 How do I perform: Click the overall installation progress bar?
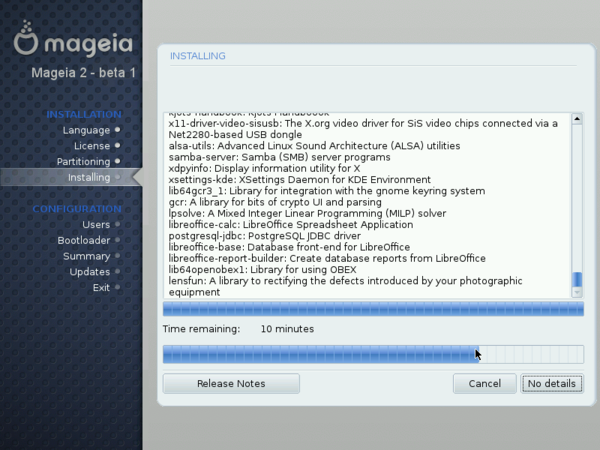coord(373,354)
